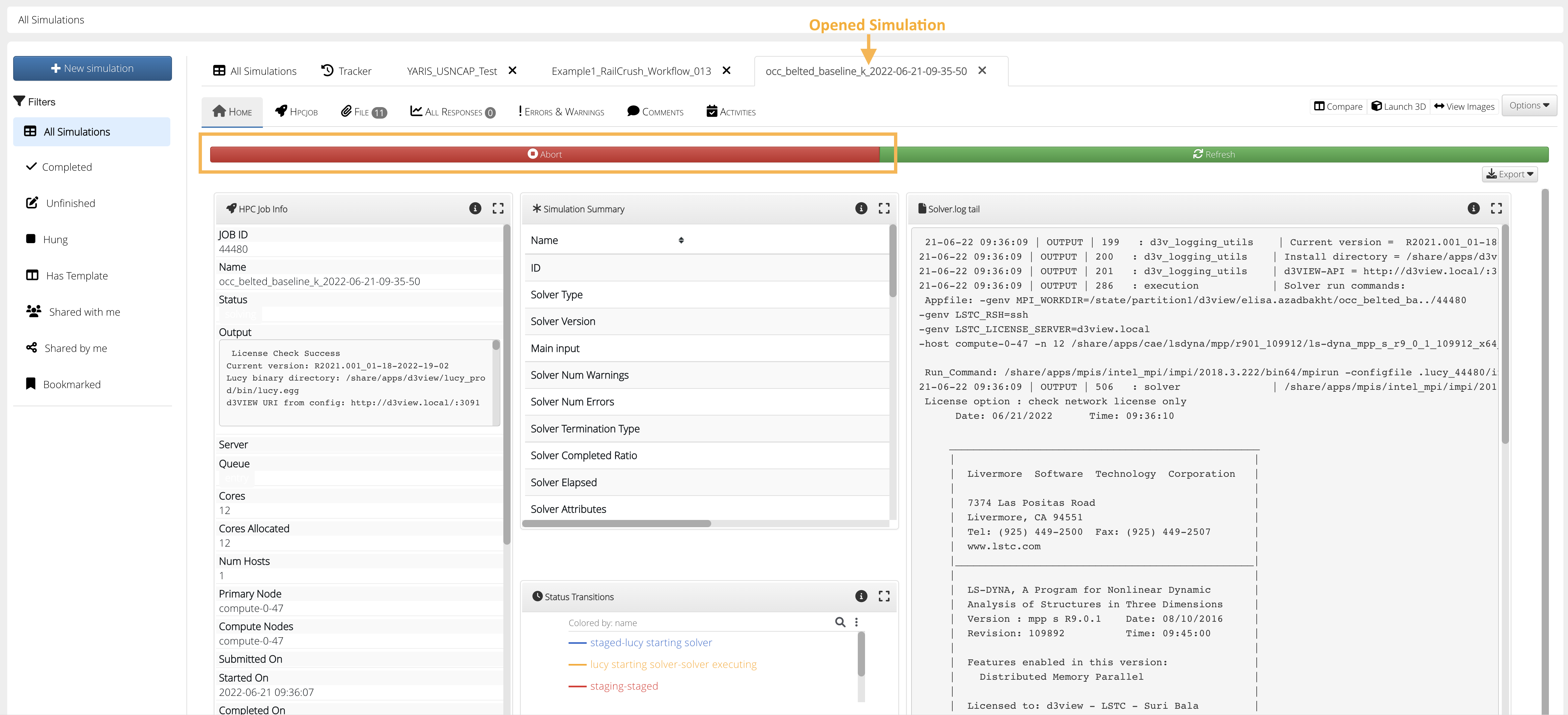1568x715 pixels.
Task: Search within Status Transitions legend
Action: tap(840, 622)
